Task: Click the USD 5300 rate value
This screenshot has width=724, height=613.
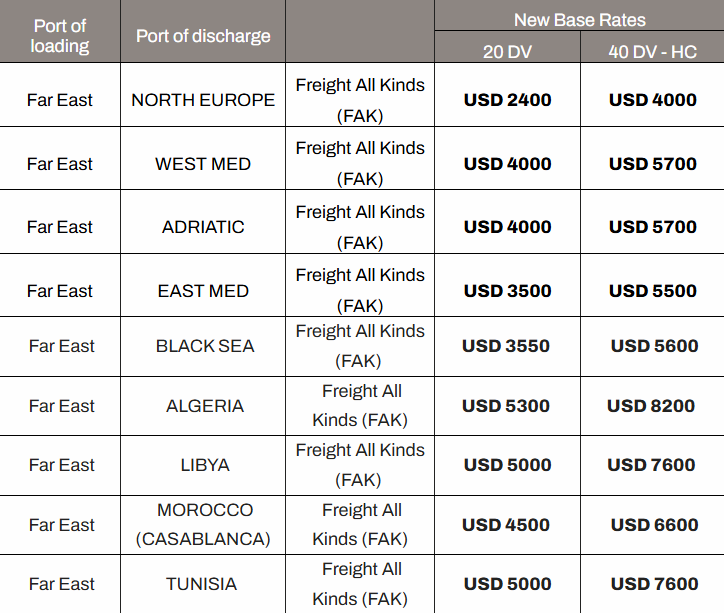Action: [506, 406]
